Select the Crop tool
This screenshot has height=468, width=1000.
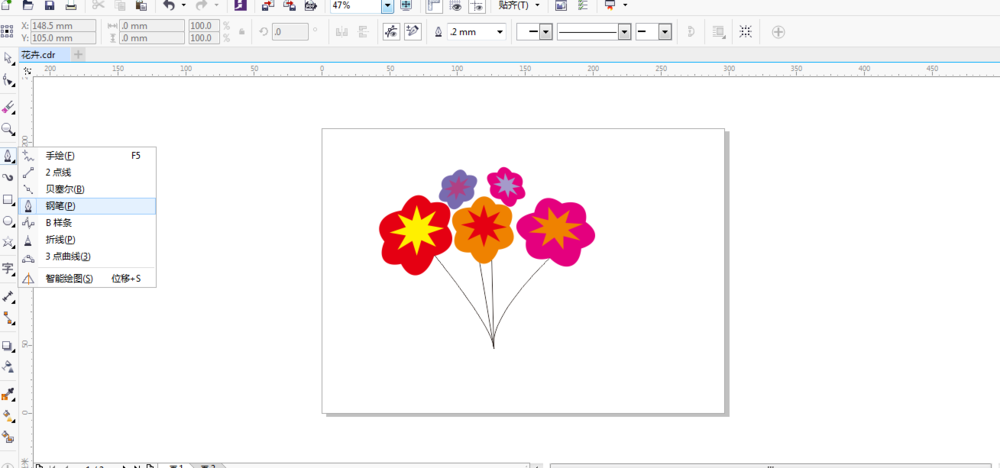point(8,107)
